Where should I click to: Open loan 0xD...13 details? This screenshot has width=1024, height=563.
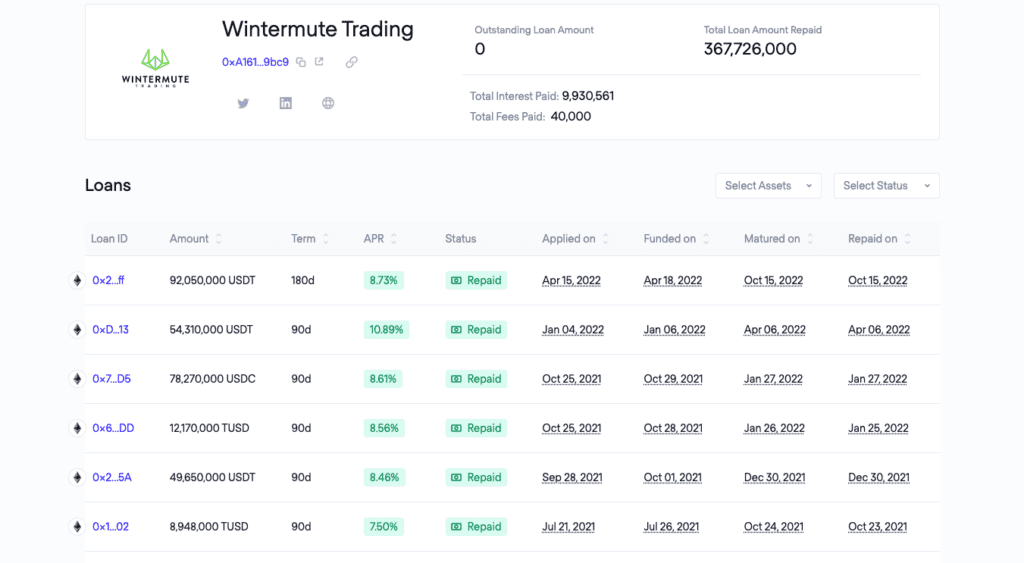coord(110,330)
